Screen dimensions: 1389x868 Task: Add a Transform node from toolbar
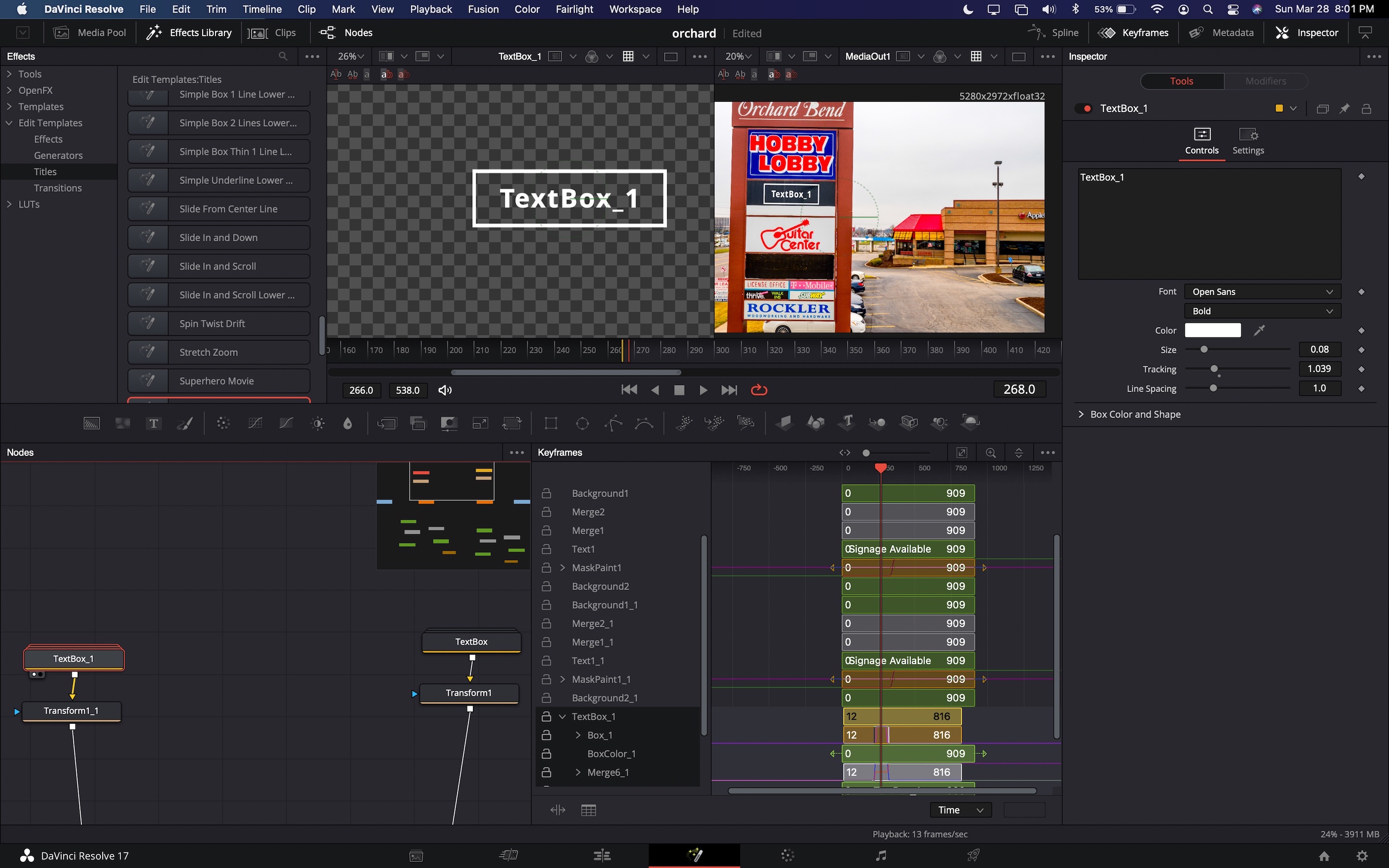(512, 423)
